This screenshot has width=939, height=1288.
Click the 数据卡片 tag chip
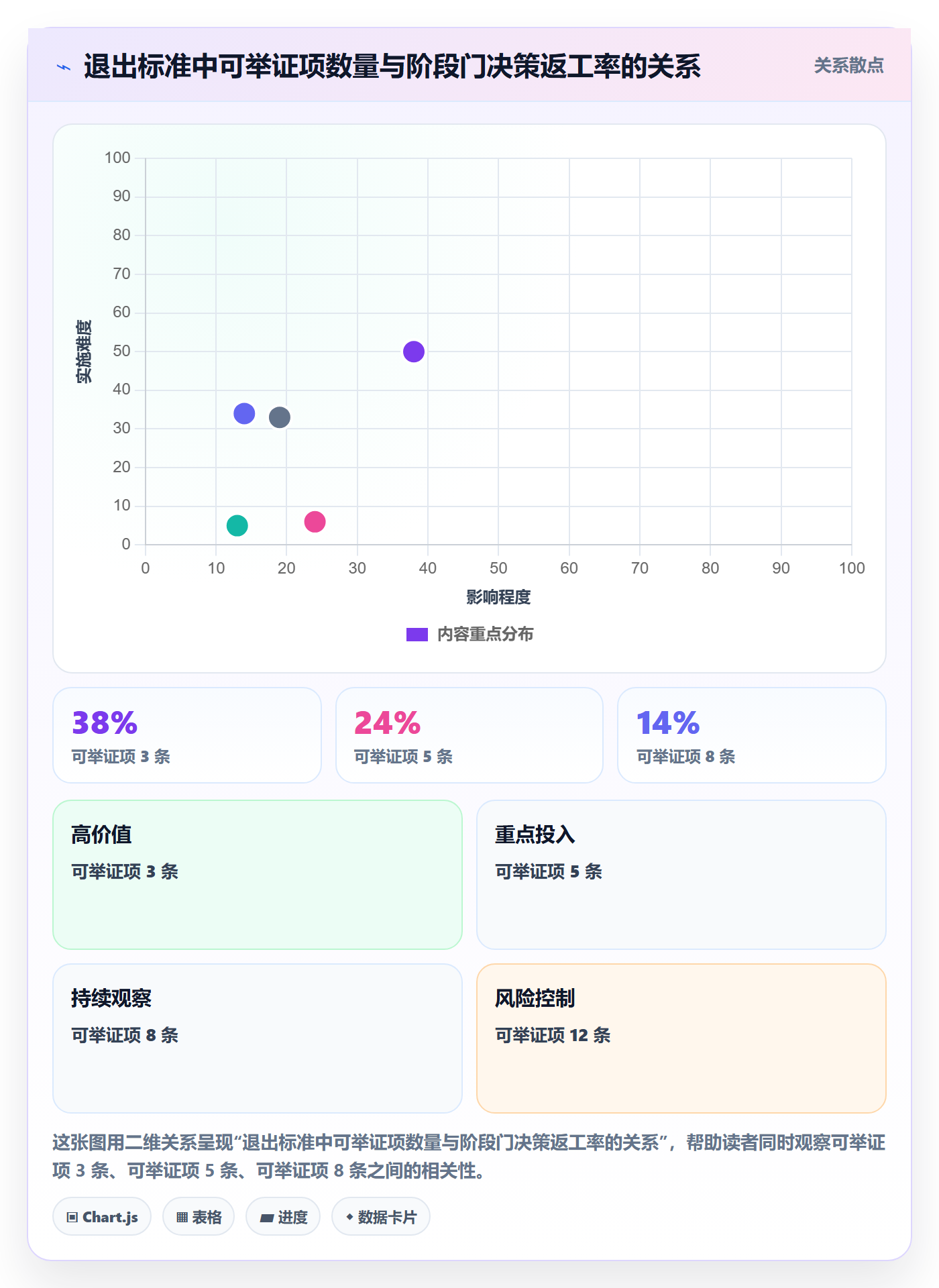pos(381,1216)
